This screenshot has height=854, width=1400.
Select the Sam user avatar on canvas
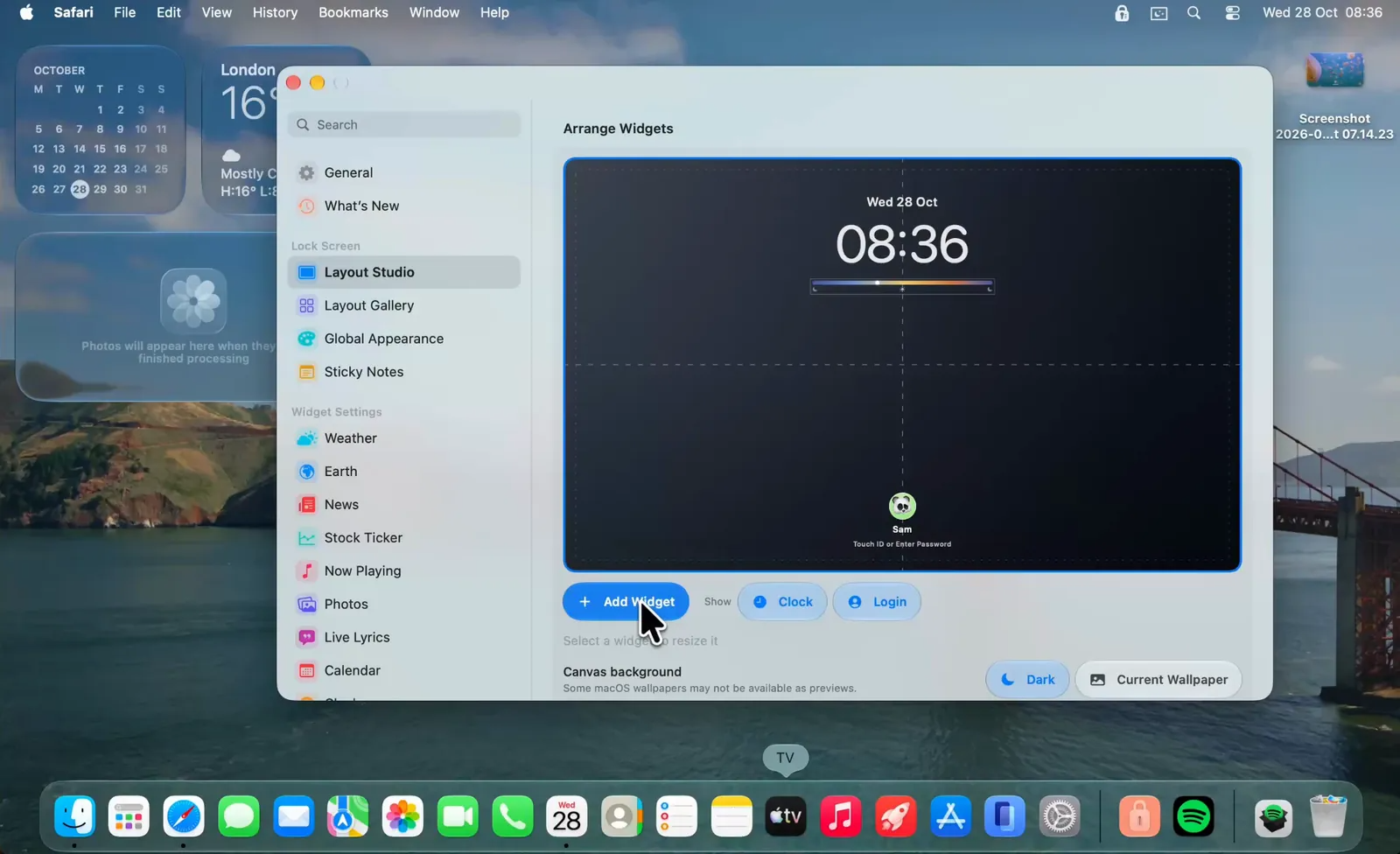click(902, 506)
